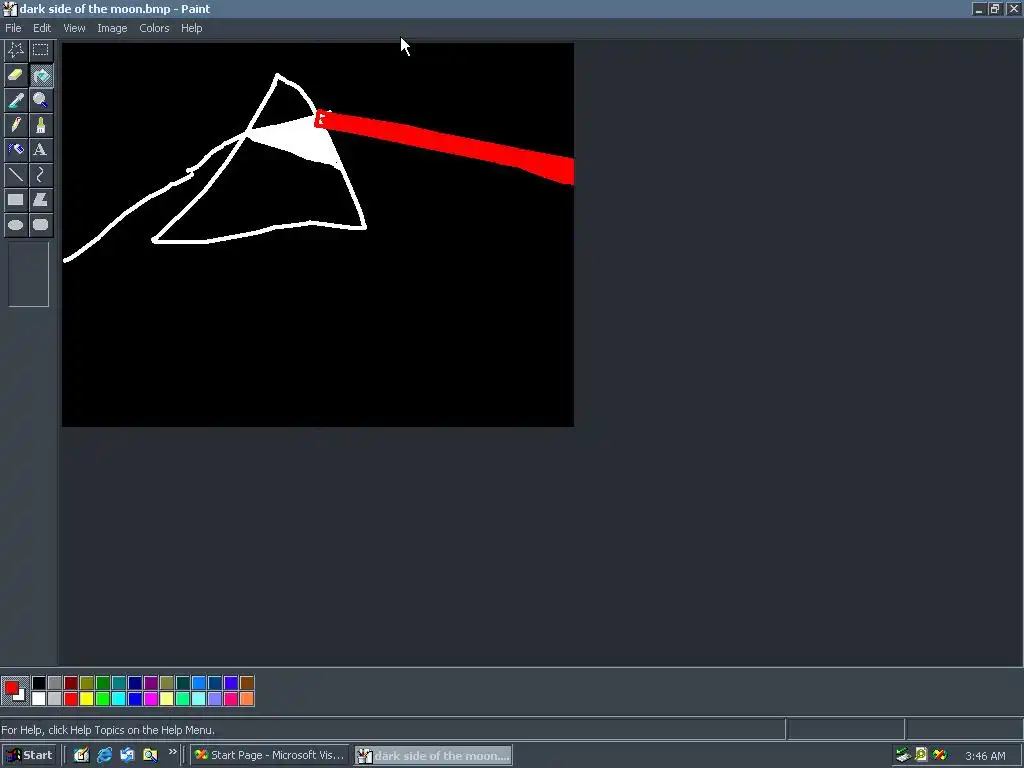
Task: Pick the brown color swatch
Action: click(247, 683)
